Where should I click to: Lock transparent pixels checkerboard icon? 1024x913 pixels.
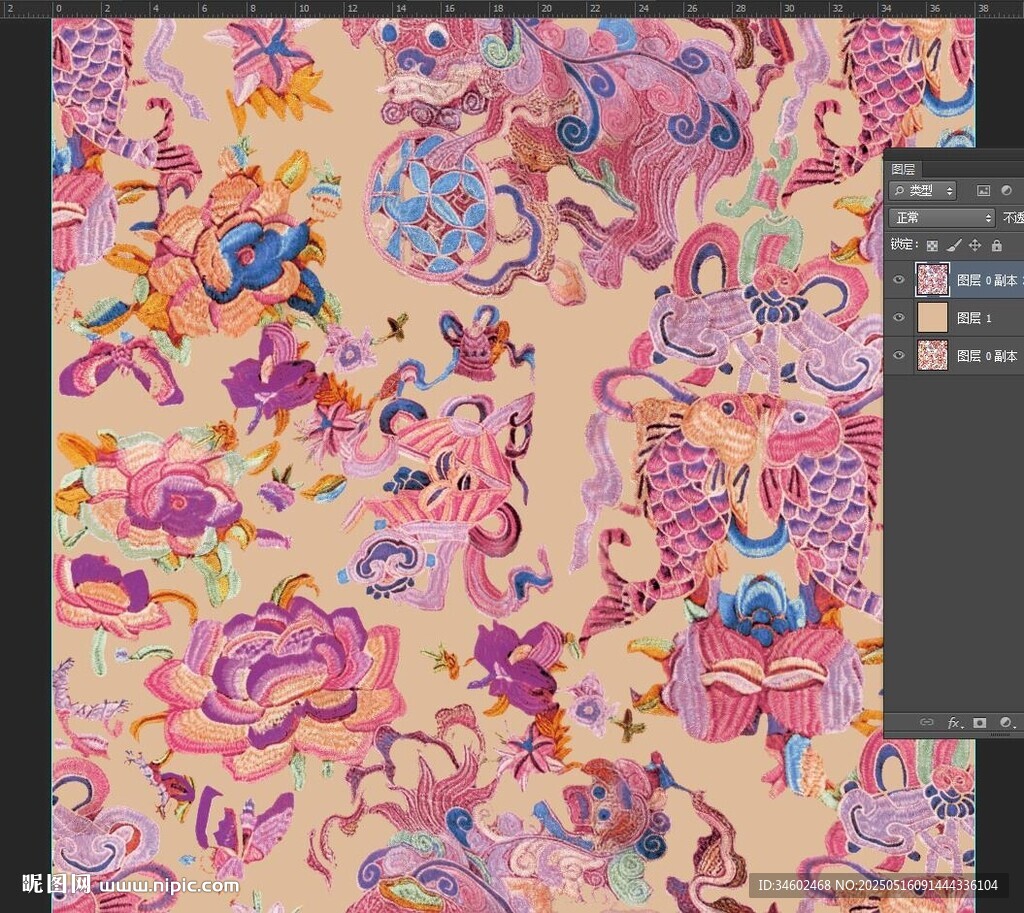tap(933, 246)
